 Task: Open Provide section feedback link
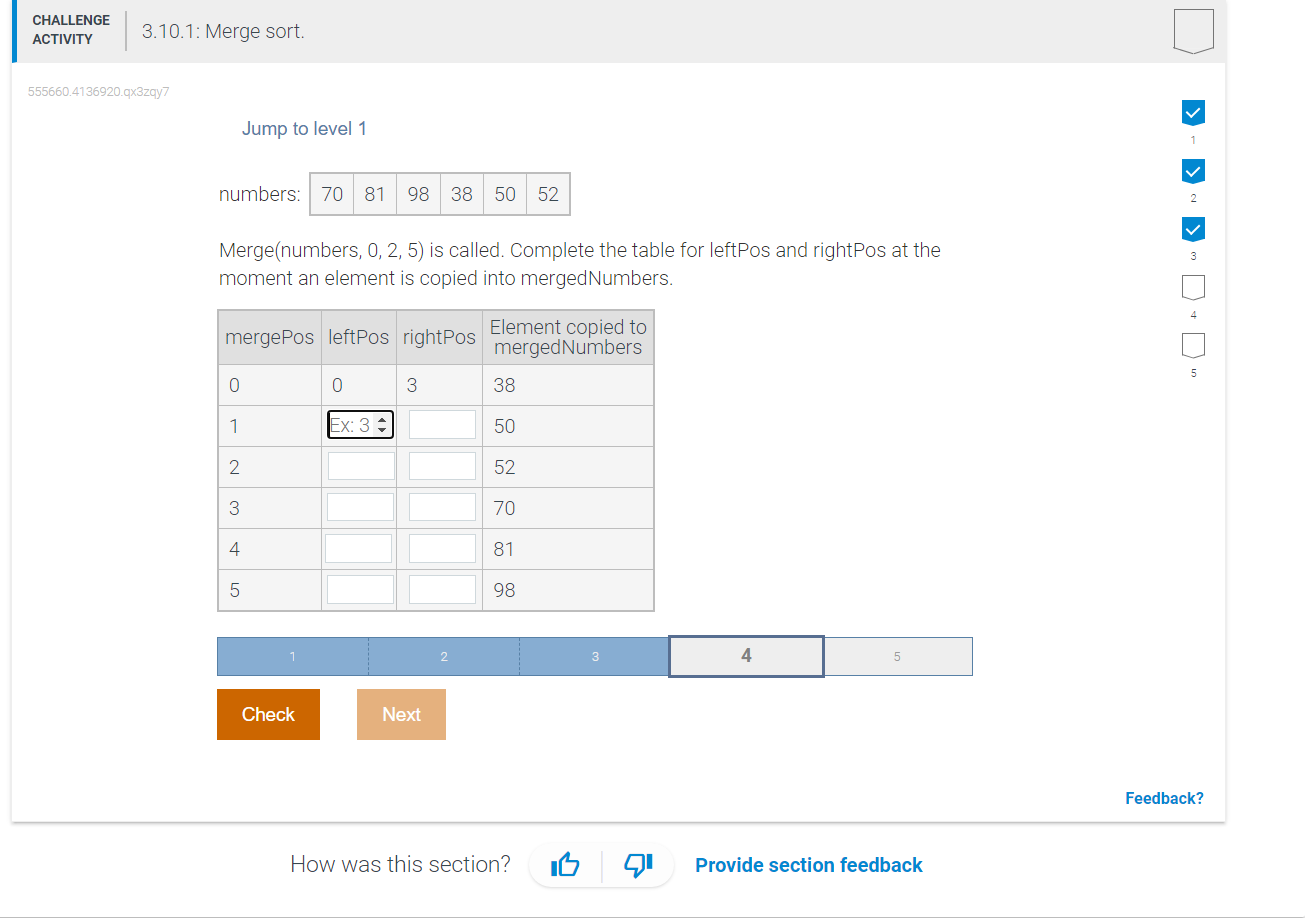[x=809, y=865]
